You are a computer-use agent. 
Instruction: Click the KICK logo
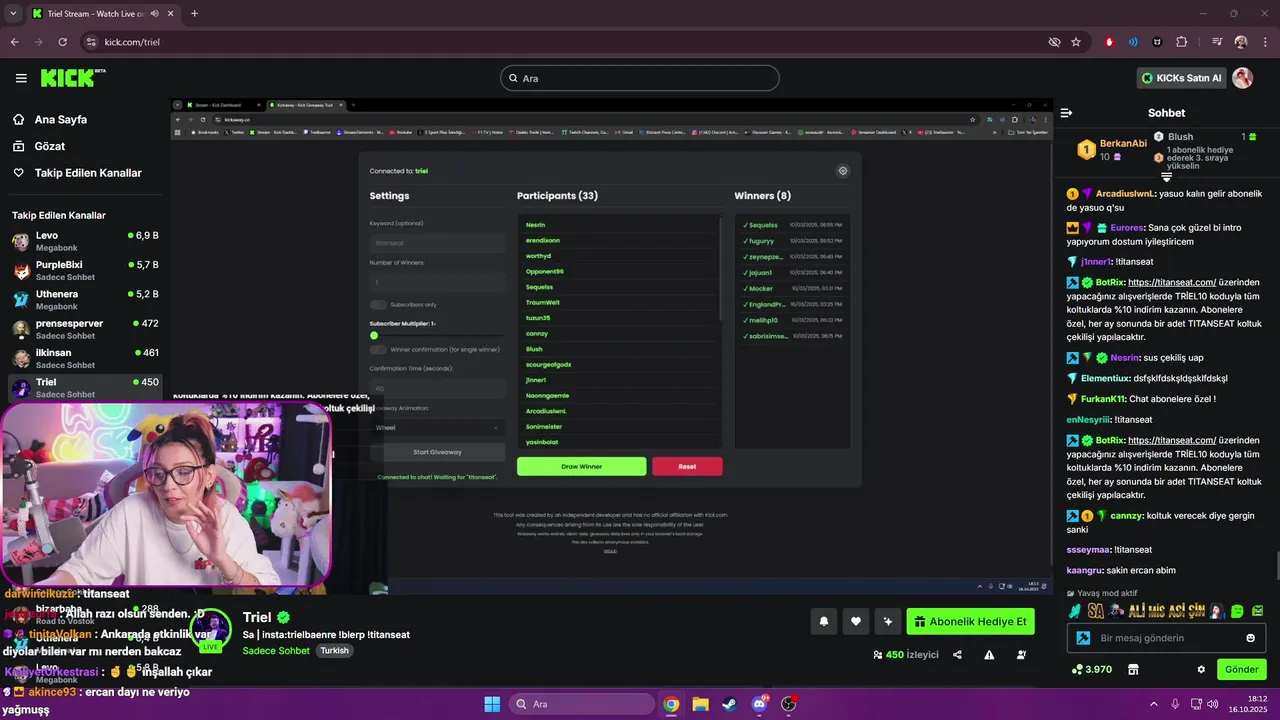(73, 78)
